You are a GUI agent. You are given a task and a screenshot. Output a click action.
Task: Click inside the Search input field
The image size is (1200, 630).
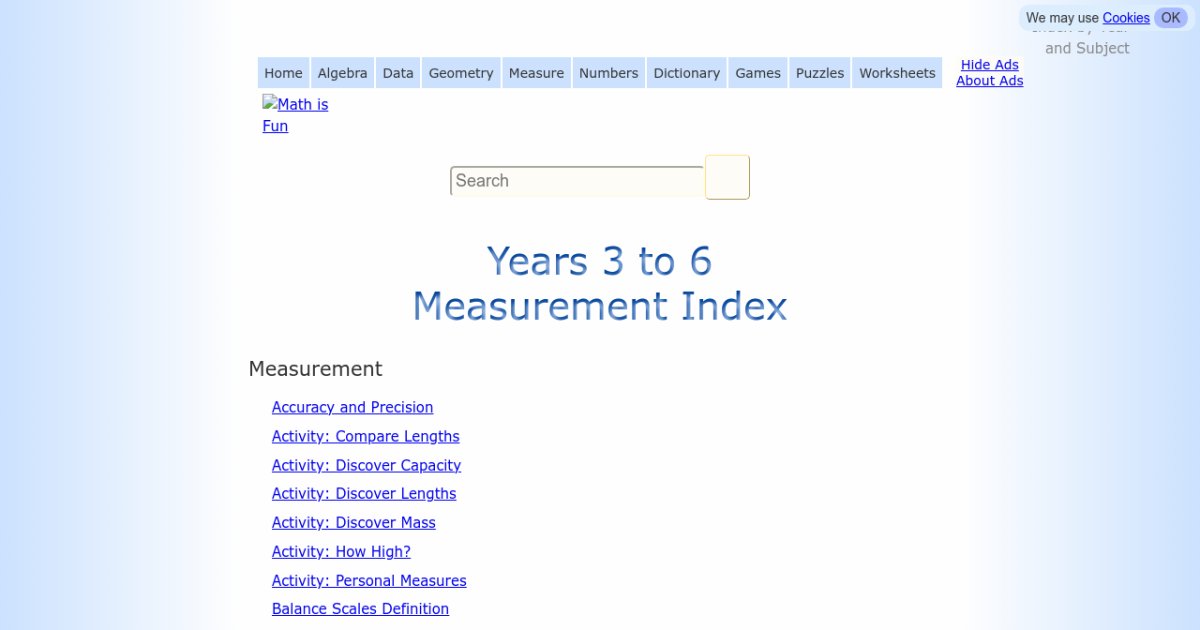(576, 180)
